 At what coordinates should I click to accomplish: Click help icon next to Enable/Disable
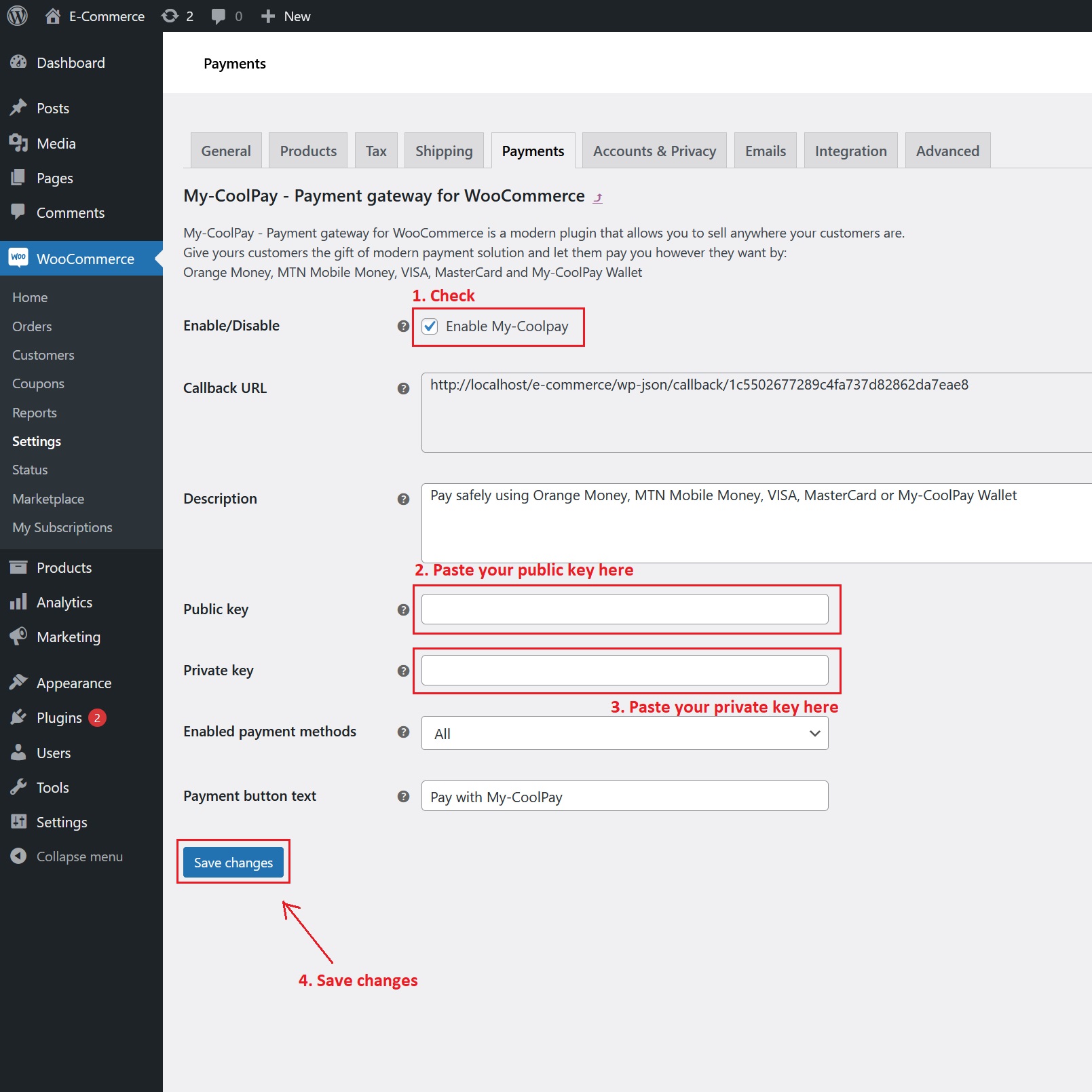tap(403, 326)
